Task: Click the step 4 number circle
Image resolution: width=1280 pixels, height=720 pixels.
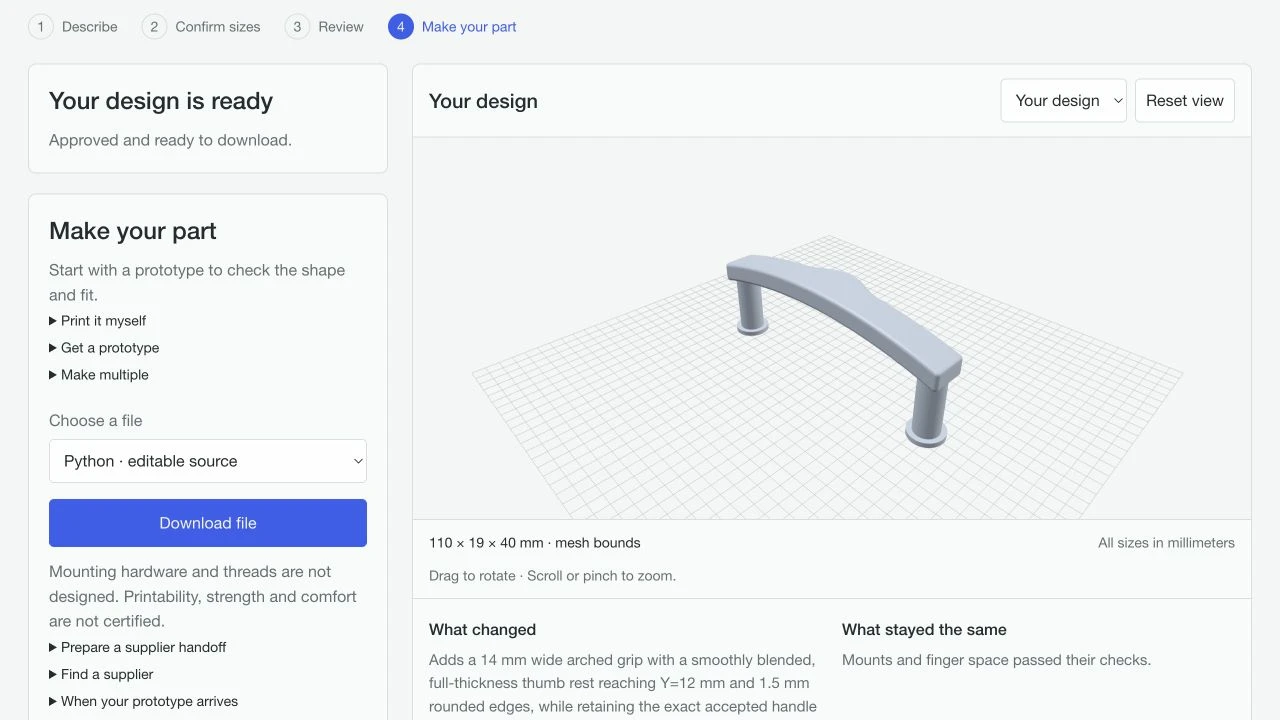Action: tap(401, 27)
